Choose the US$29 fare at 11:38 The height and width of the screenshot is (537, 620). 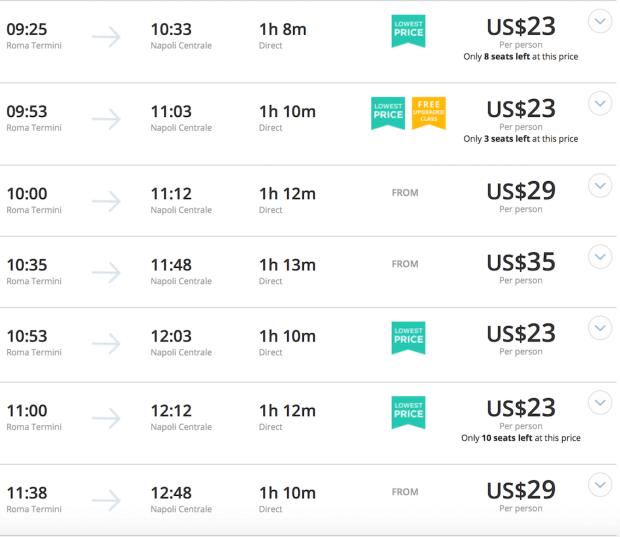[x=521, y=490]
